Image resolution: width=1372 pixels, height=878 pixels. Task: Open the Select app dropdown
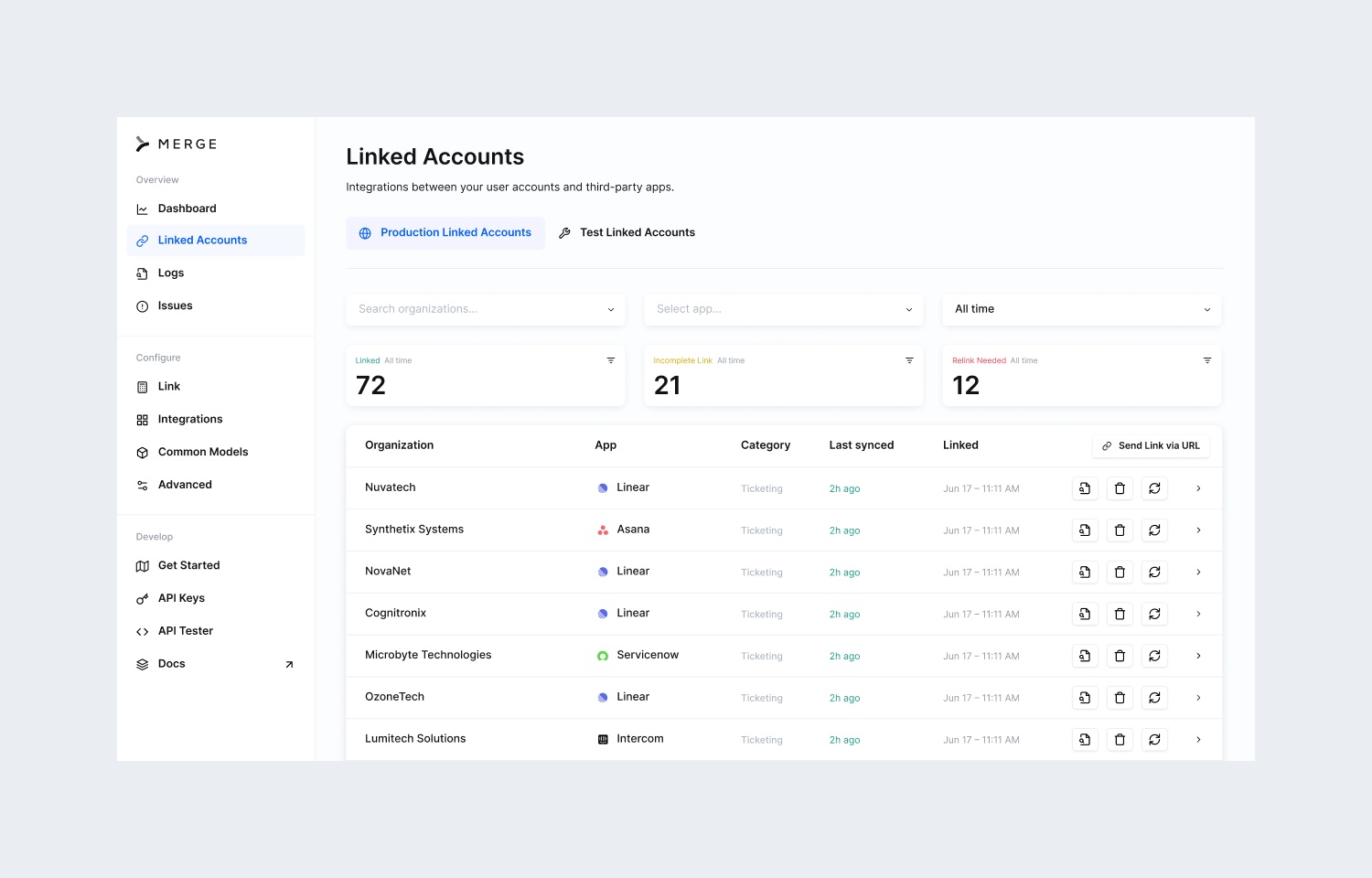[x=784, y=309]
